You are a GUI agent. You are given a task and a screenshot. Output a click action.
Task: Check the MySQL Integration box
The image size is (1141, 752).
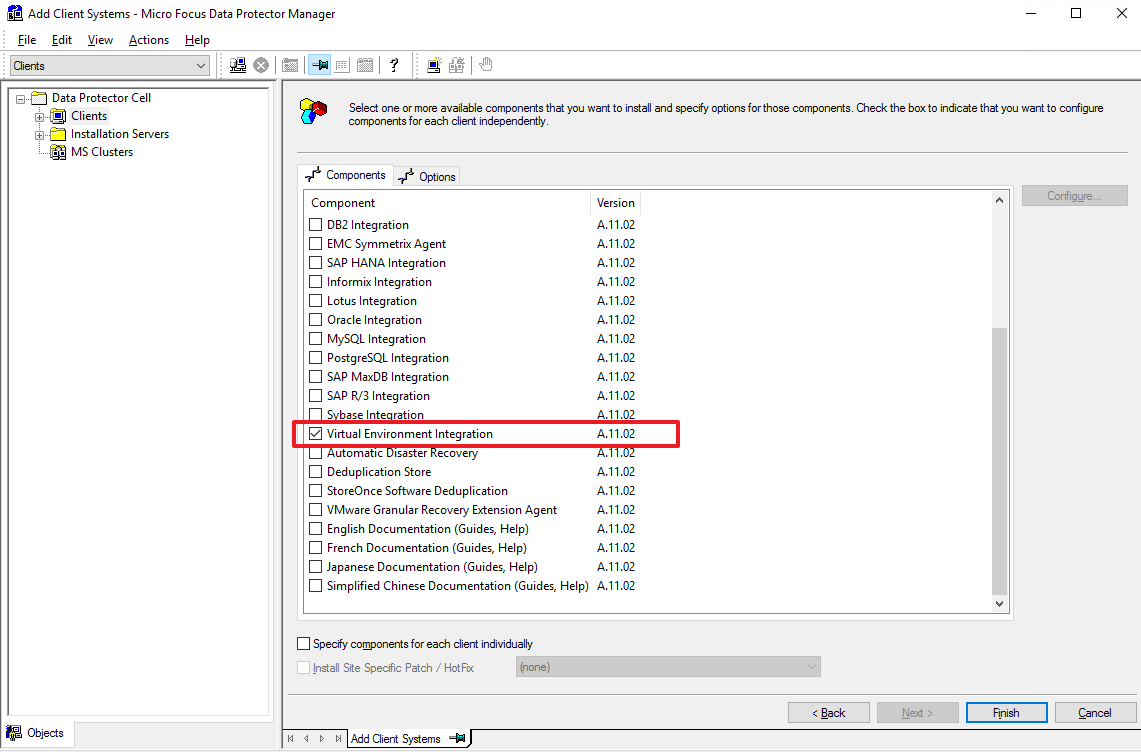(x=315, y=339)
